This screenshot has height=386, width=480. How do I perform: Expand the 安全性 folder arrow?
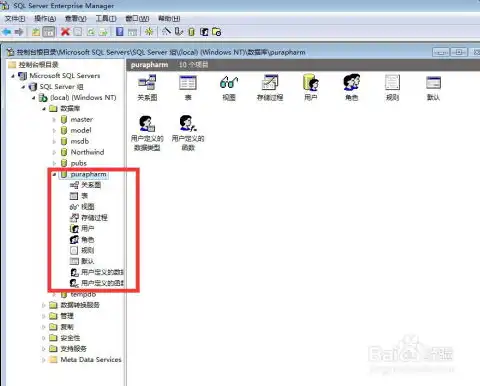click(44, 338)
